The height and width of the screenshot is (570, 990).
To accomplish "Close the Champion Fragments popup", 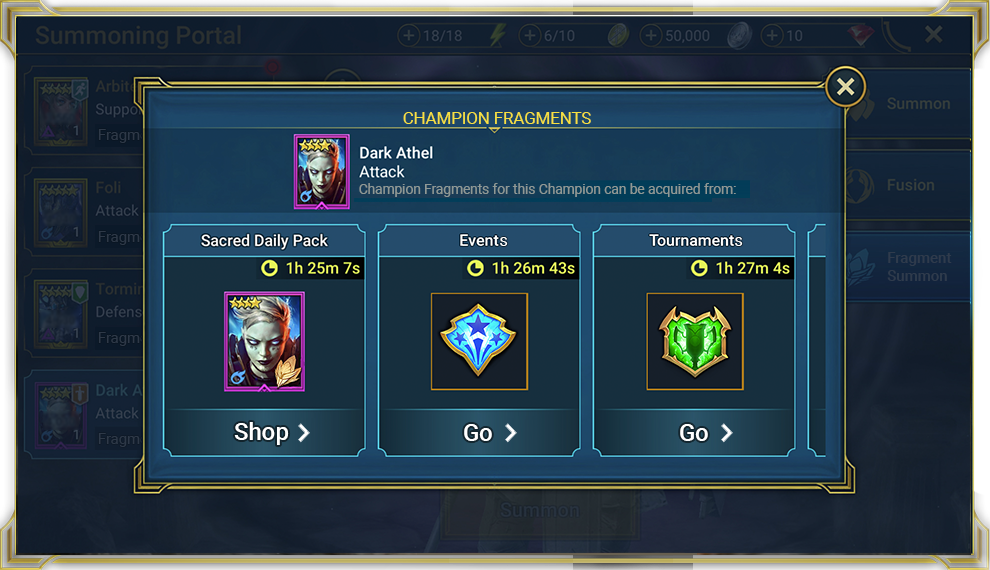I will tap(845, 86).
